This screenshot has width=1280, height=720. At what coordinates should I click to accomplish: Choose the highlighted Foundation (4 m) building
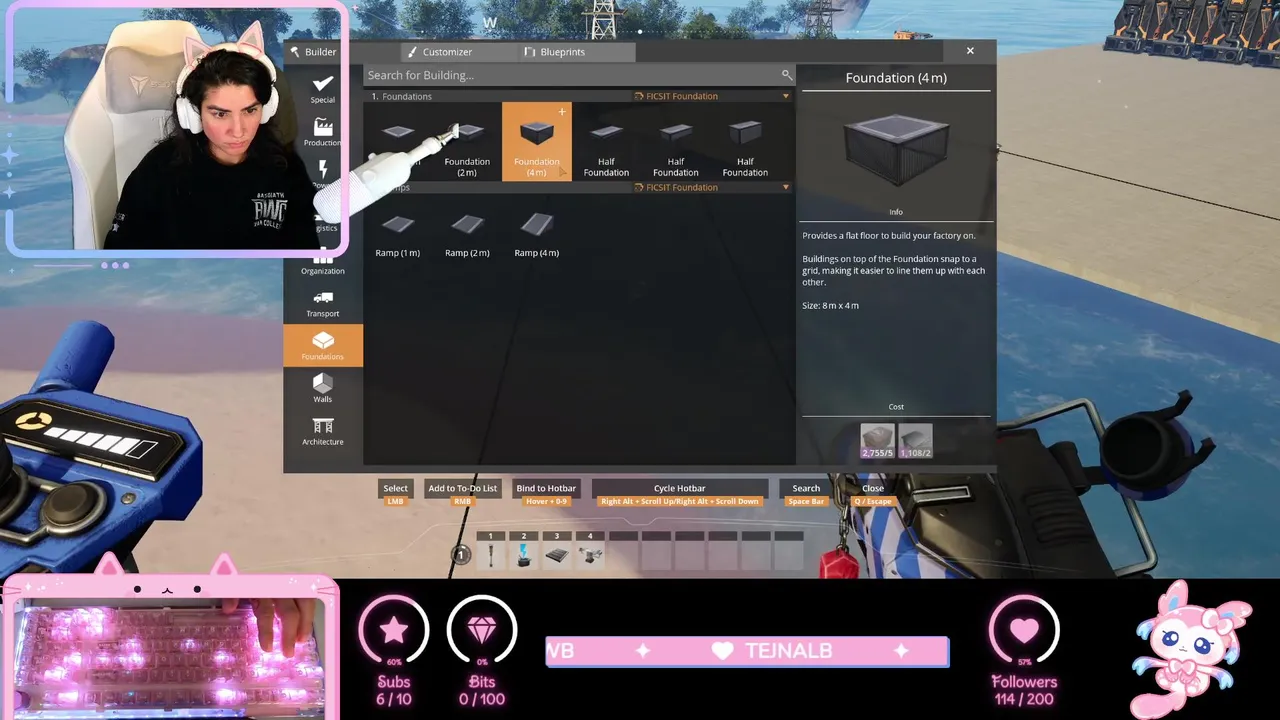(537, 142)
